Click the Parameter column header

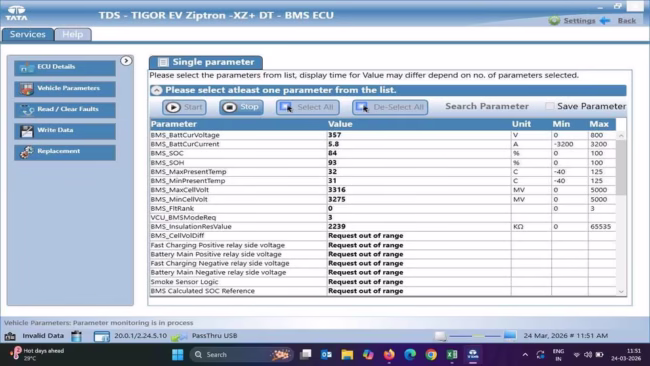coord(238,124)
